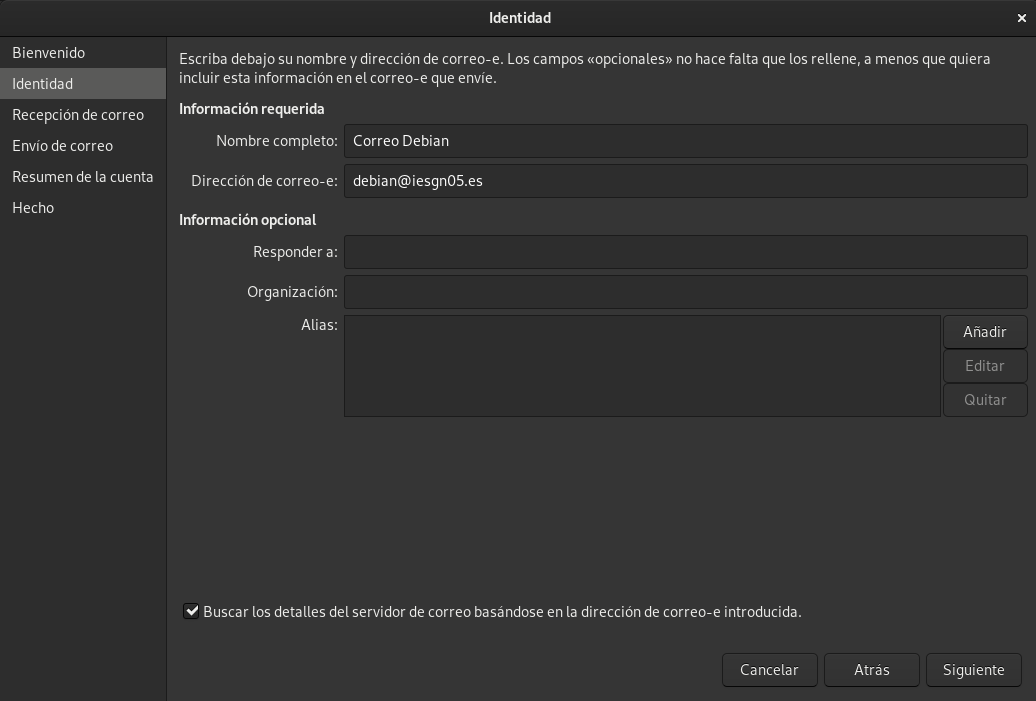
Task: Focus the Dirección de correo-e field
Action: (685, 181)
